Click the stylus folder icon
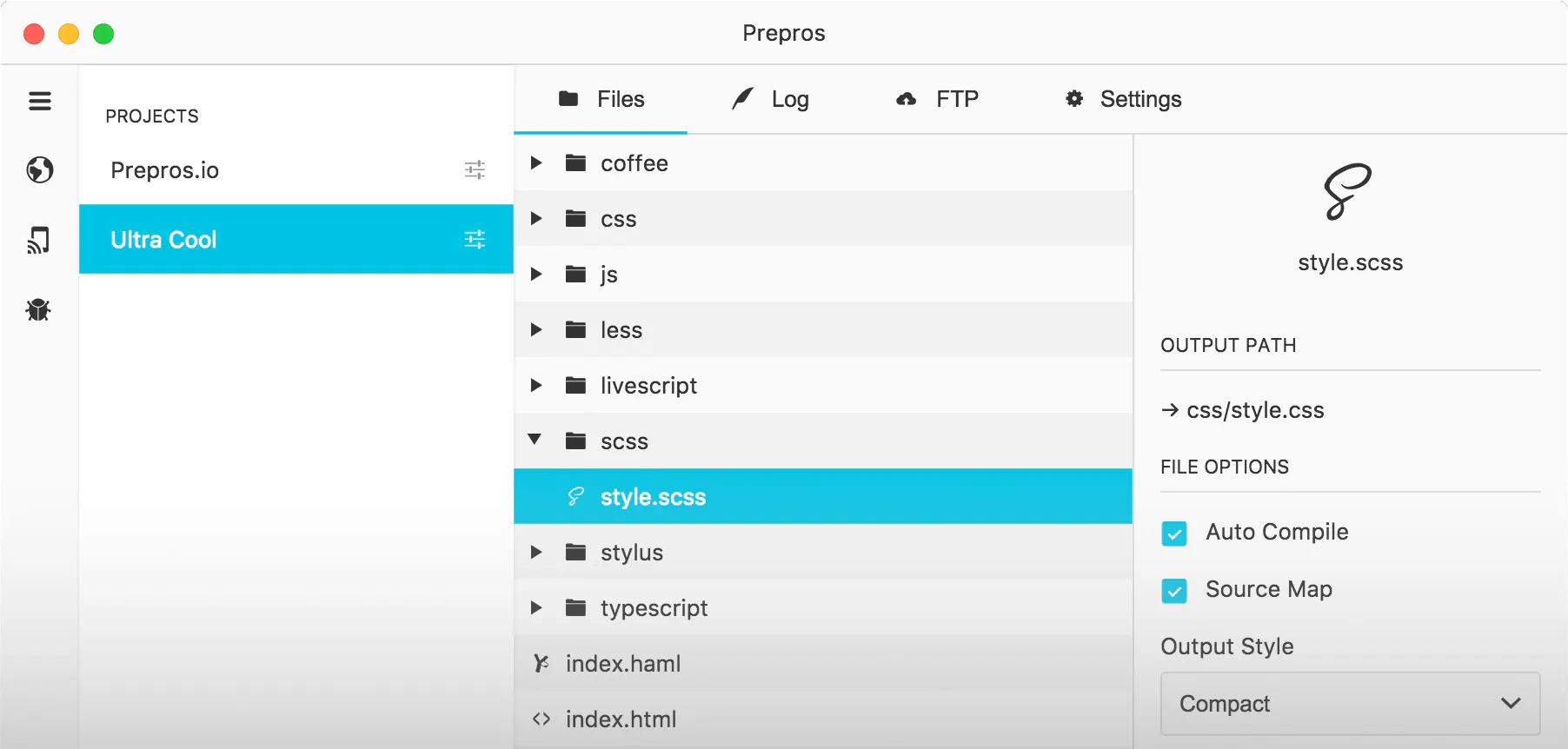Image resolution: width=1568 pixels, height=749 pixels. coord(575,552)
